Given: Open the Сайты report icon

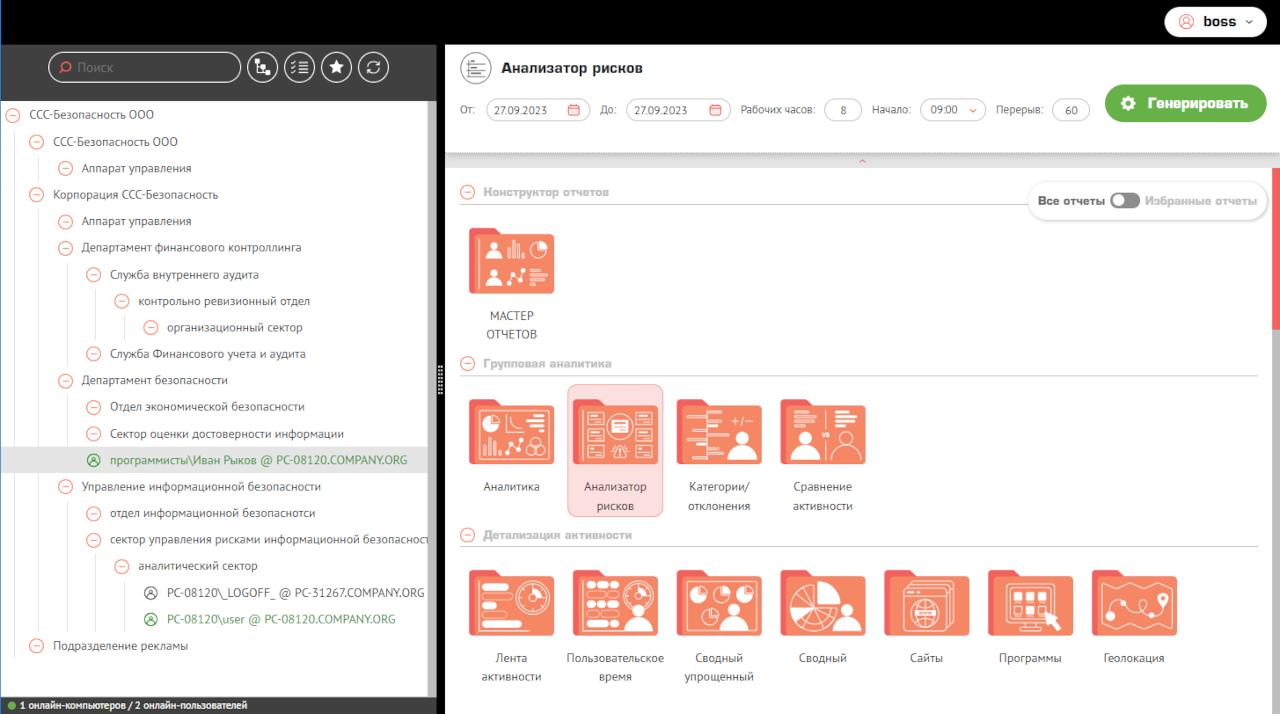Looking at the screenshot, I should coord(926,604).
